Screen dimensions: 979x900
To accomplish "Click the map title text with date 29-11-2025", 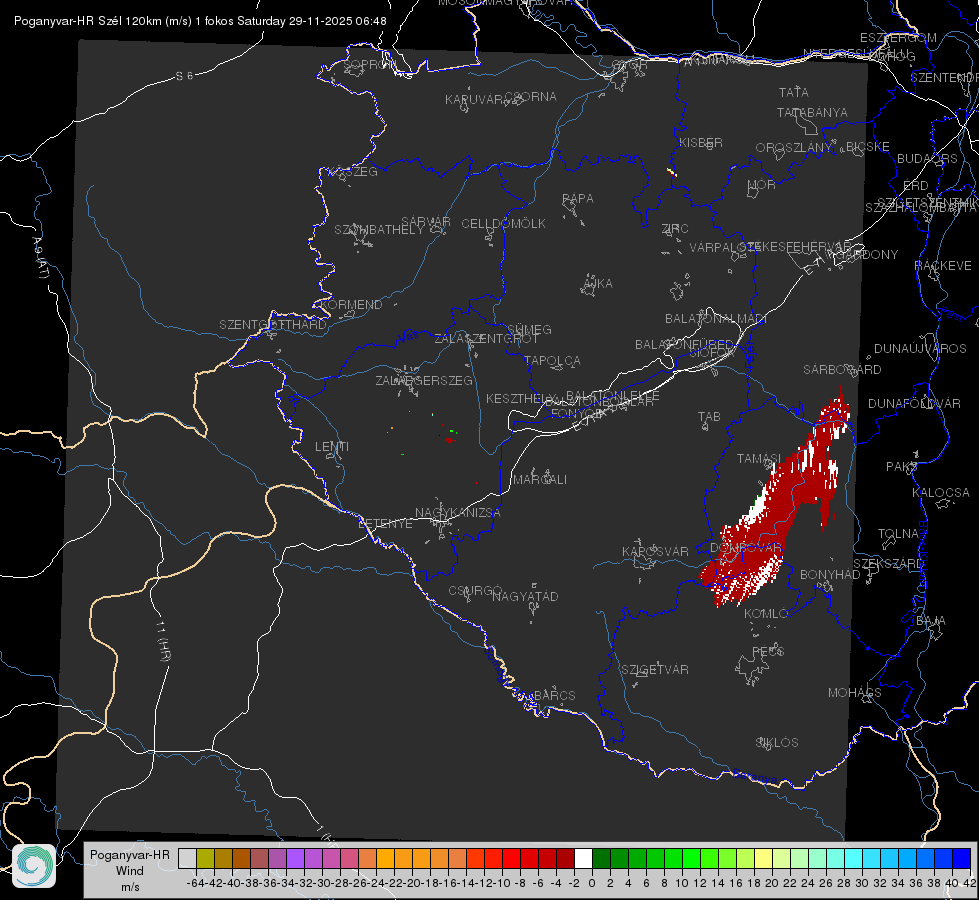I will (200, 21).
